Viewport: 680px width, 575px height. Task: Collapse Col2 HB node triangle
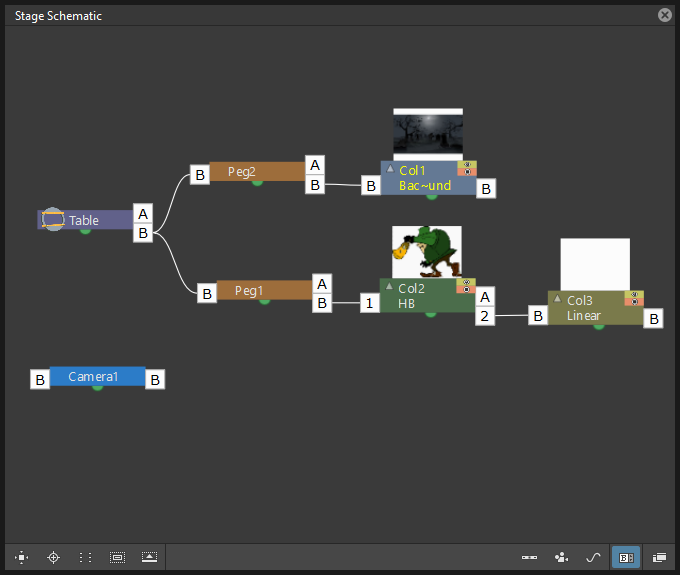click(389, 286)
